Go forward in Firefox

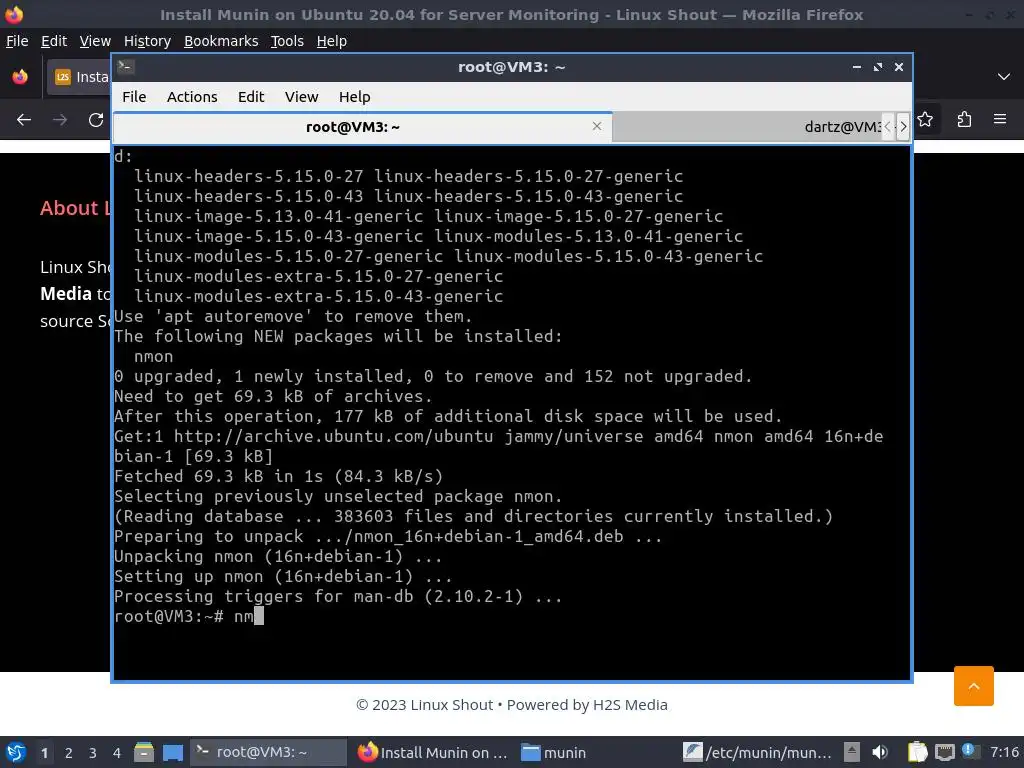pyautogui.click(x=60, y=120)
